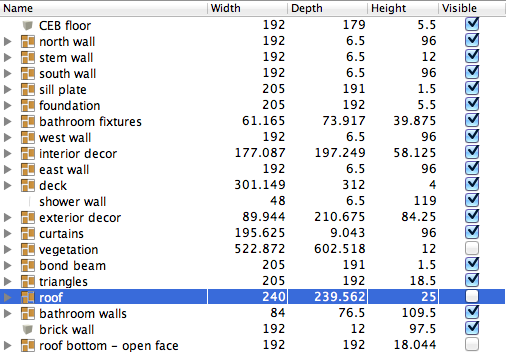Click the interior decor assembly icon
The height and width of the screenshot is (363, 506).
tap(28, 154)
